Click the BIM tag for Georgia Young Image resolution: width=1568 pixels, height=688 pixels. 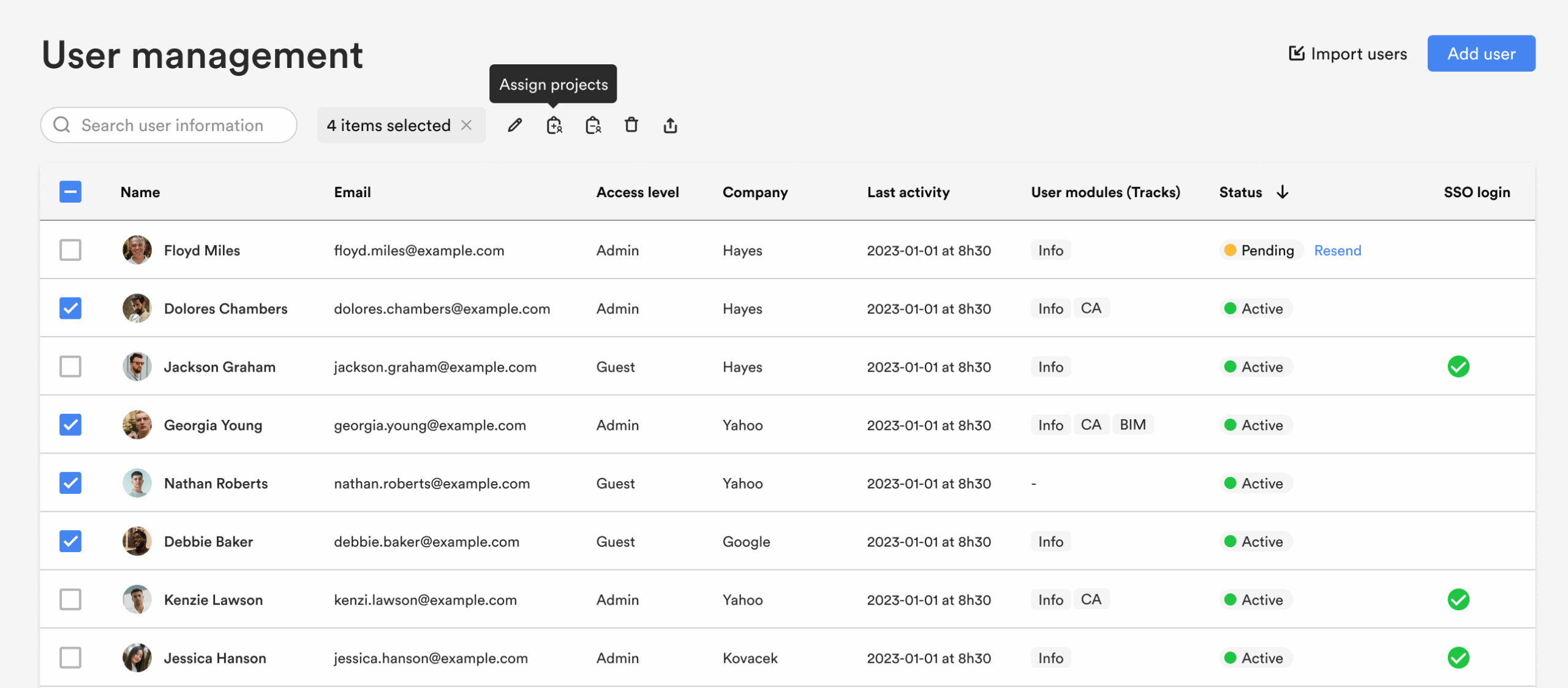1133,425
